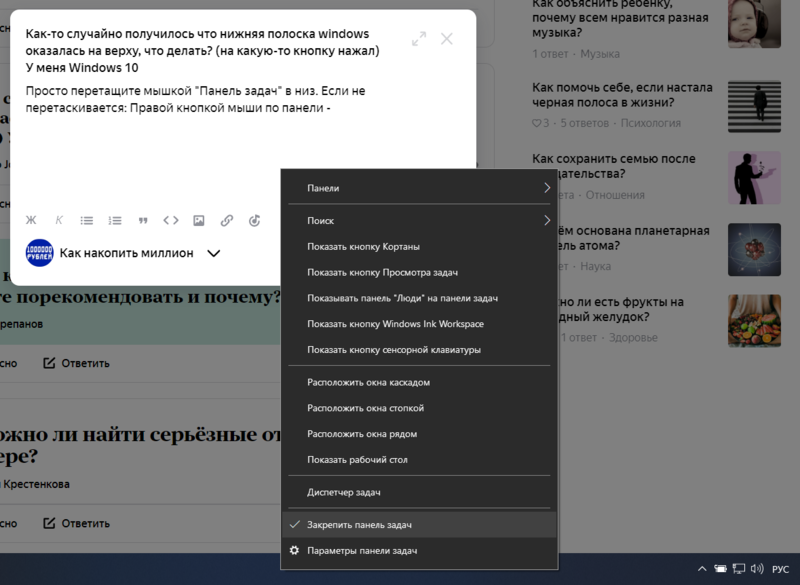Viewport: 800px width, 585px height.
Task: Open the 'Здоровье' topic tag
Action: click(633, 338)
